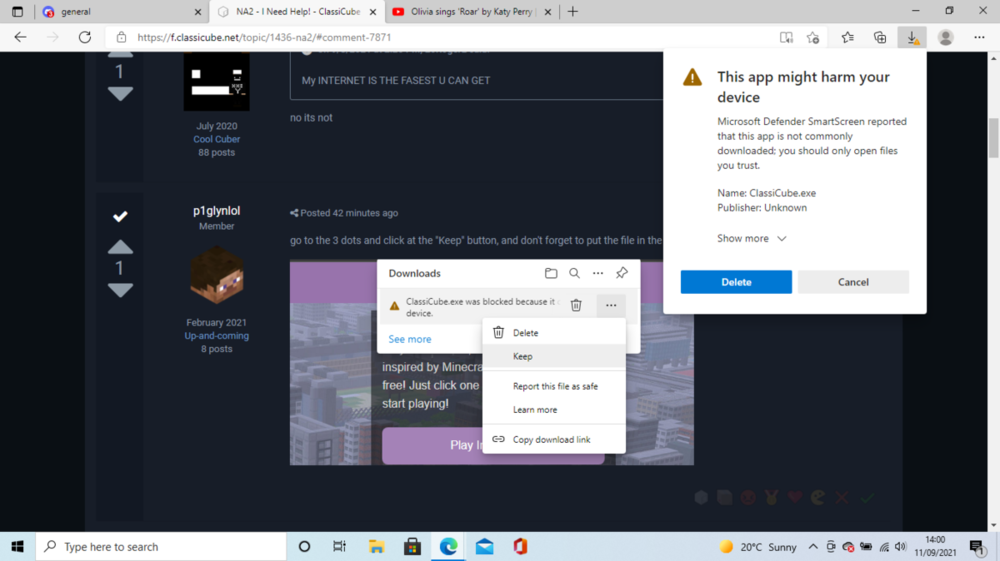
Task: Open the Downloads toolbar icon
Action: (913, 38)
